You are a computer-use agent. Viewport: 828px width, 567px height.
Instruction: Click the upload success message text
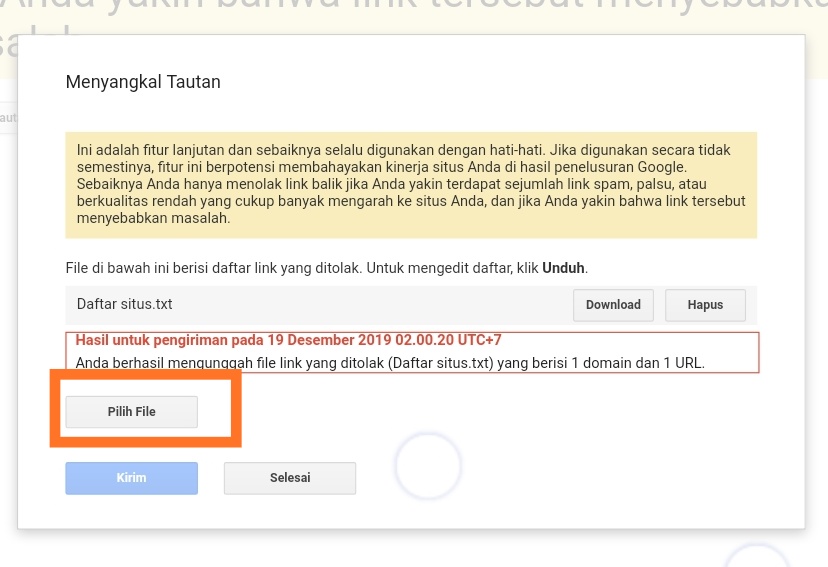(390, 363)
